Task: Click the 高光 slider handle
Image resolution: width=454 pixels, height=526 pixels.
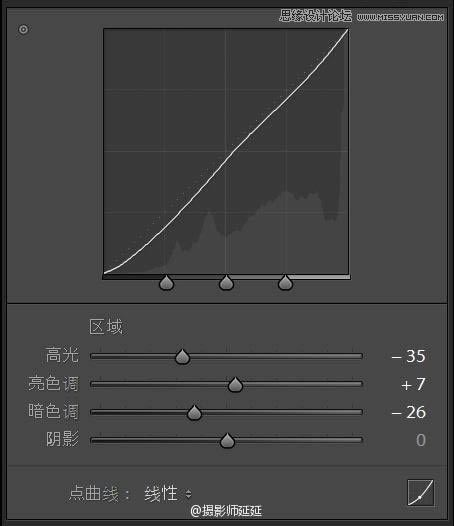Action: tap(183, 357)
